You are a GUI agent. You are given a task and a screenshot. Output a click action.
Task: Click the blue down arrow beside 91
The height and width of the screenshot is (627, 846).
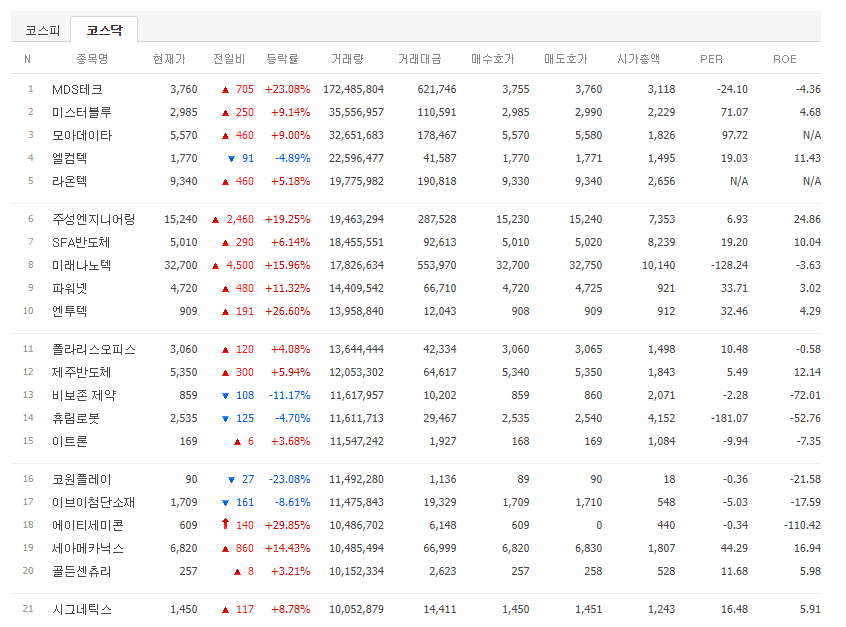231,159
